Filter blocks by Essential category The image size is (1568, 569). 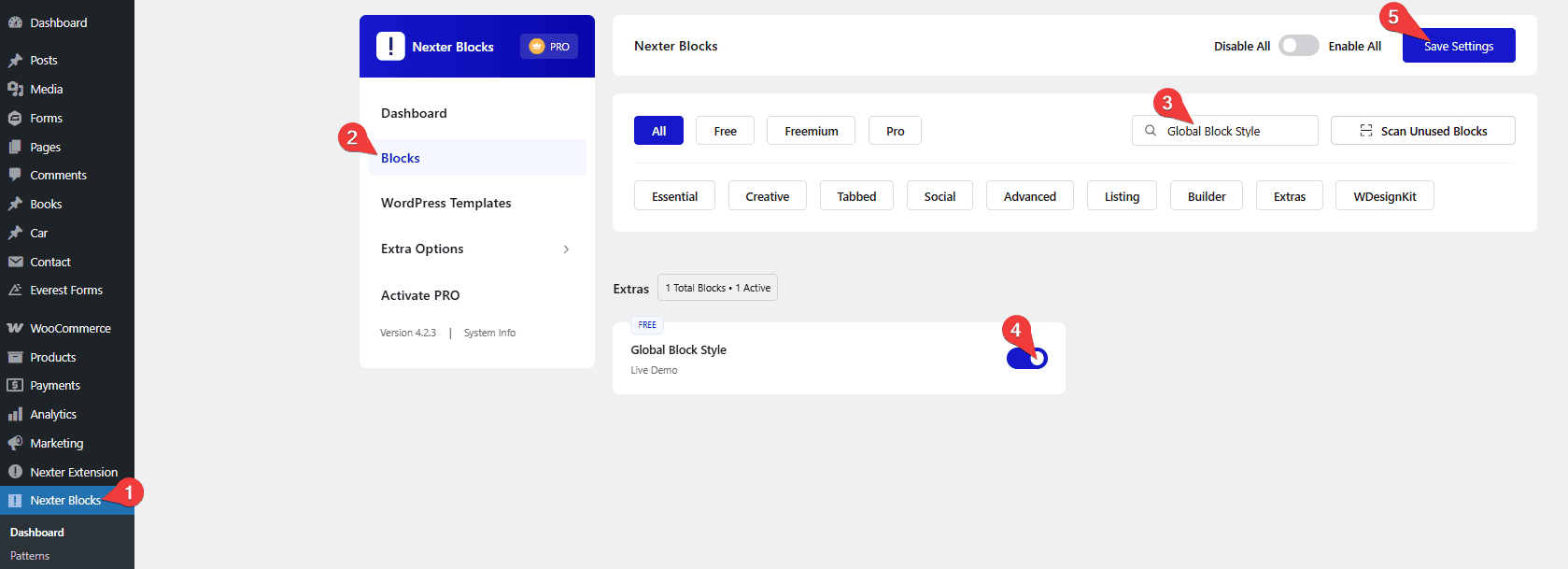(x=674, y=196)
